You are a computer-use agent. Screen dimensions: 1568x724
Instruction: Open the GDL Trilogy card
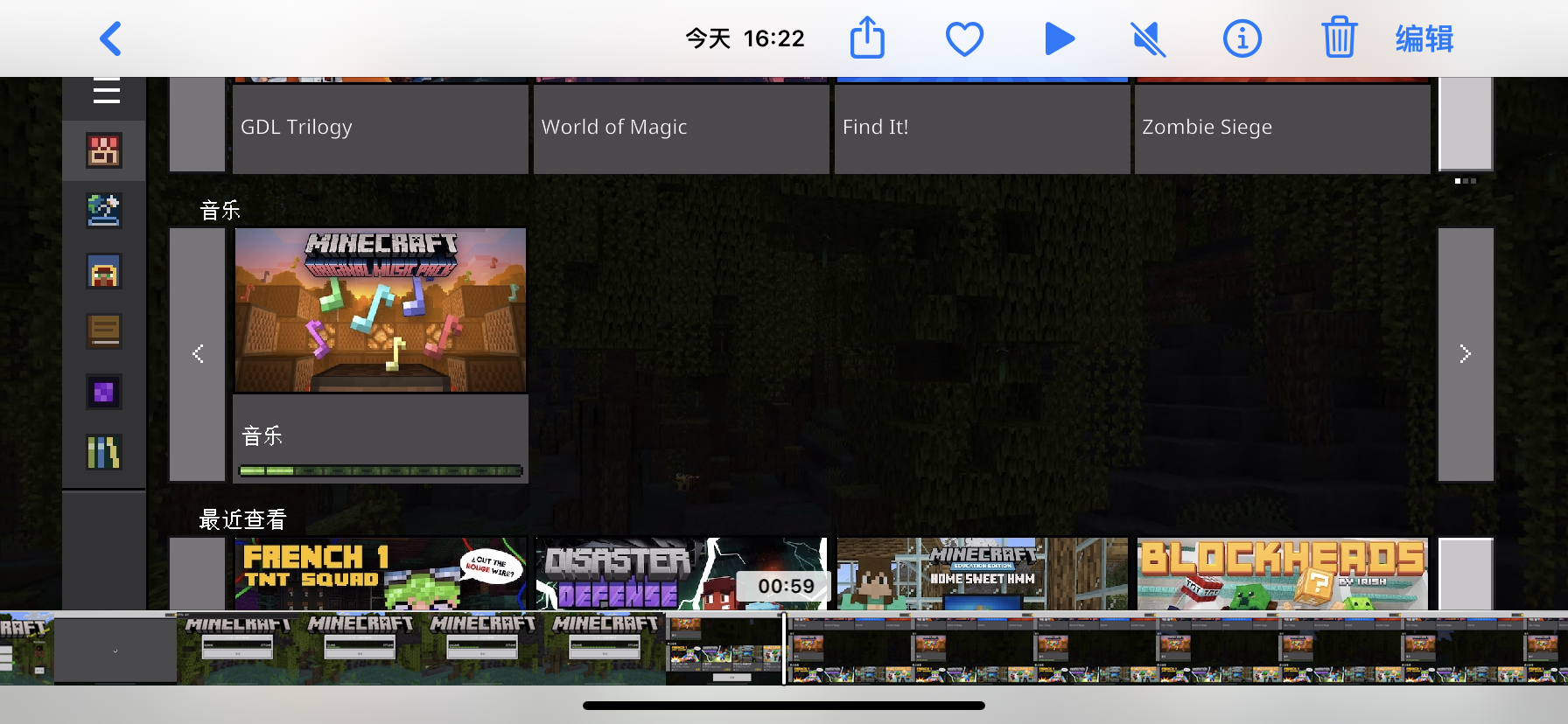tap(381, 126)
